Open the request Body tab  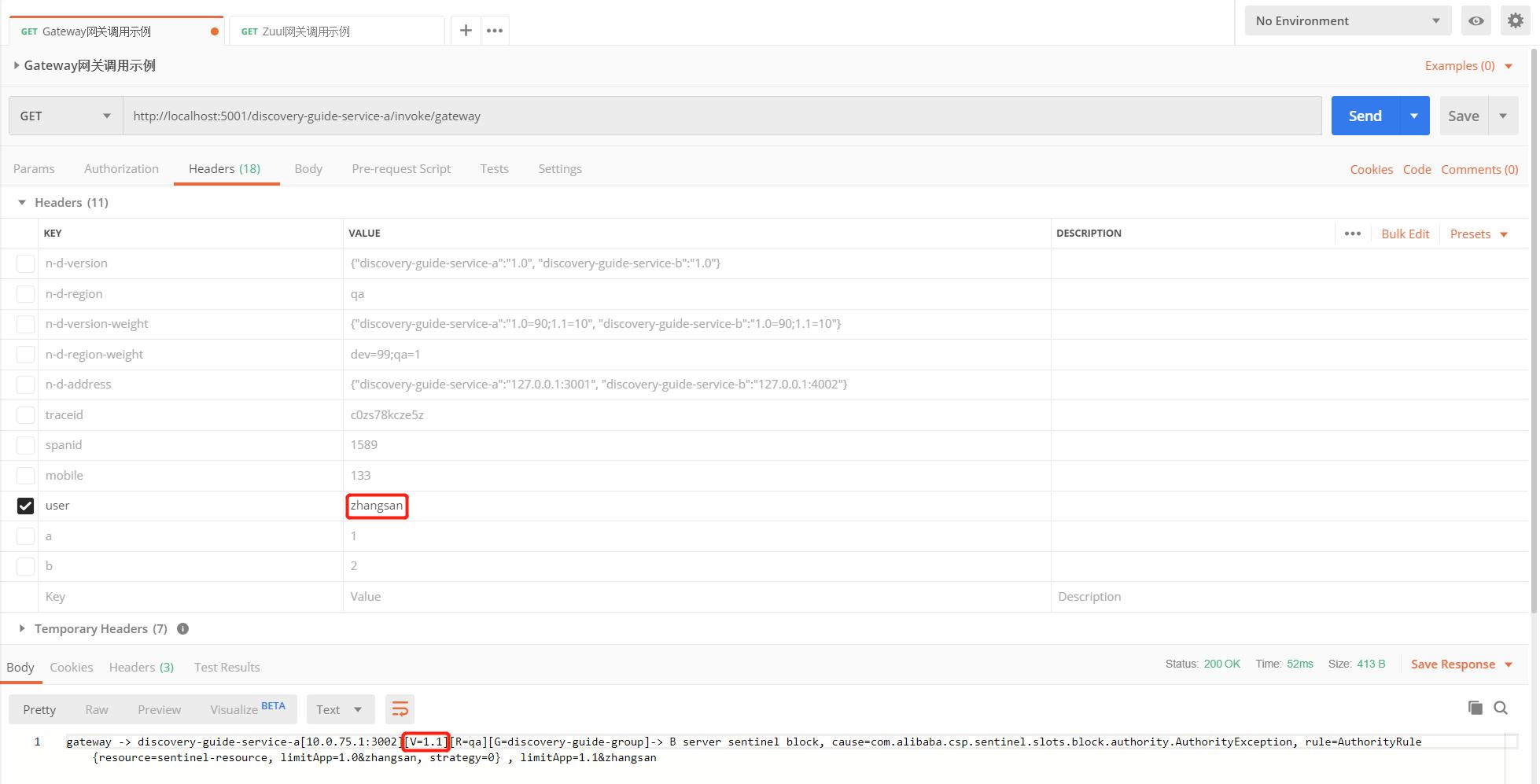click(308, 169)
